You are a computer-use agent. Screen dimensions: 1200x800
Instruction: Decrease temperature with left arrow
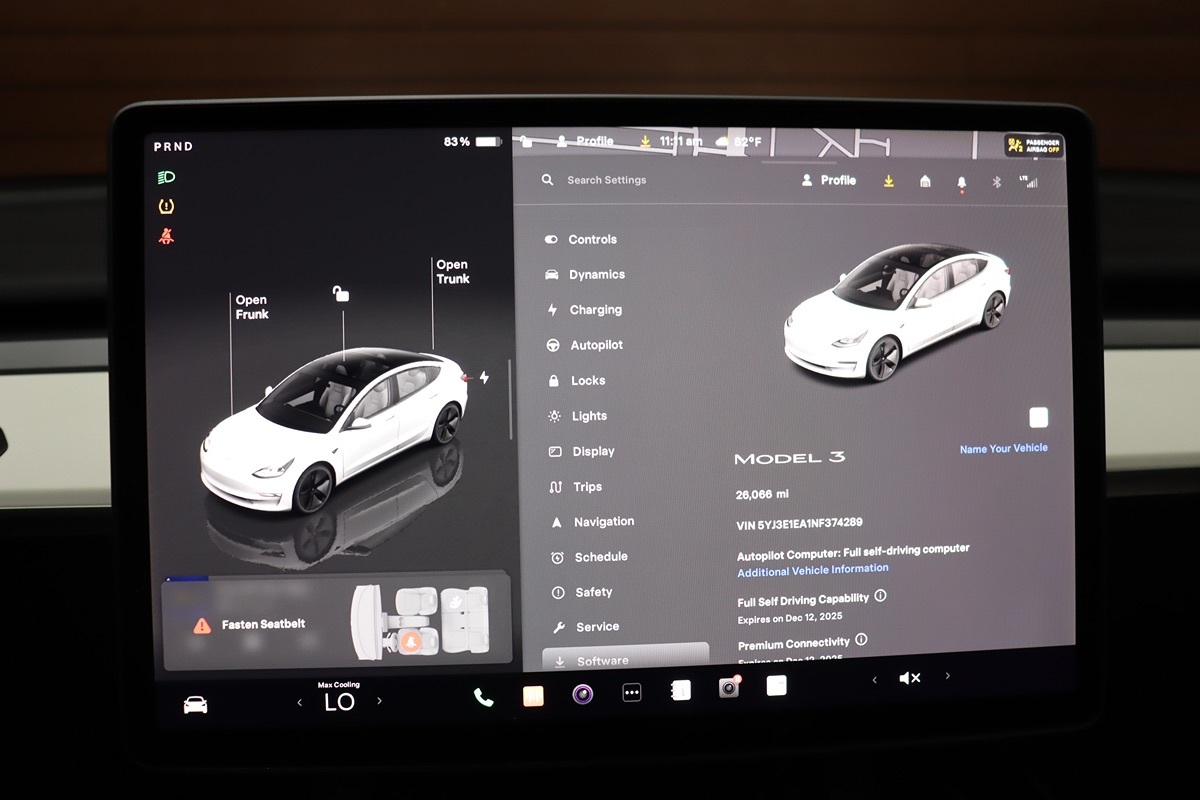coord(299,702)
